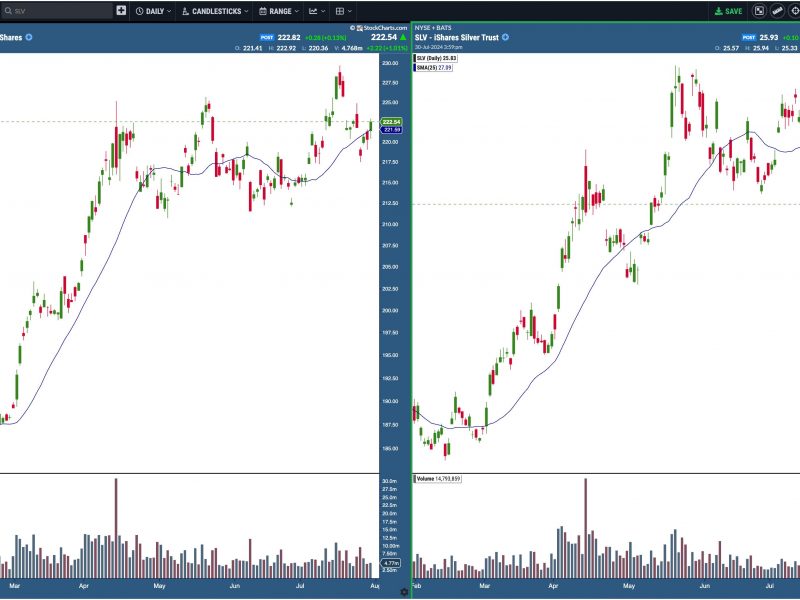The height and width of the screenshot is (600, 800).
Task: Click the POST badge on the left chart
Action: [x=267, y=37]
